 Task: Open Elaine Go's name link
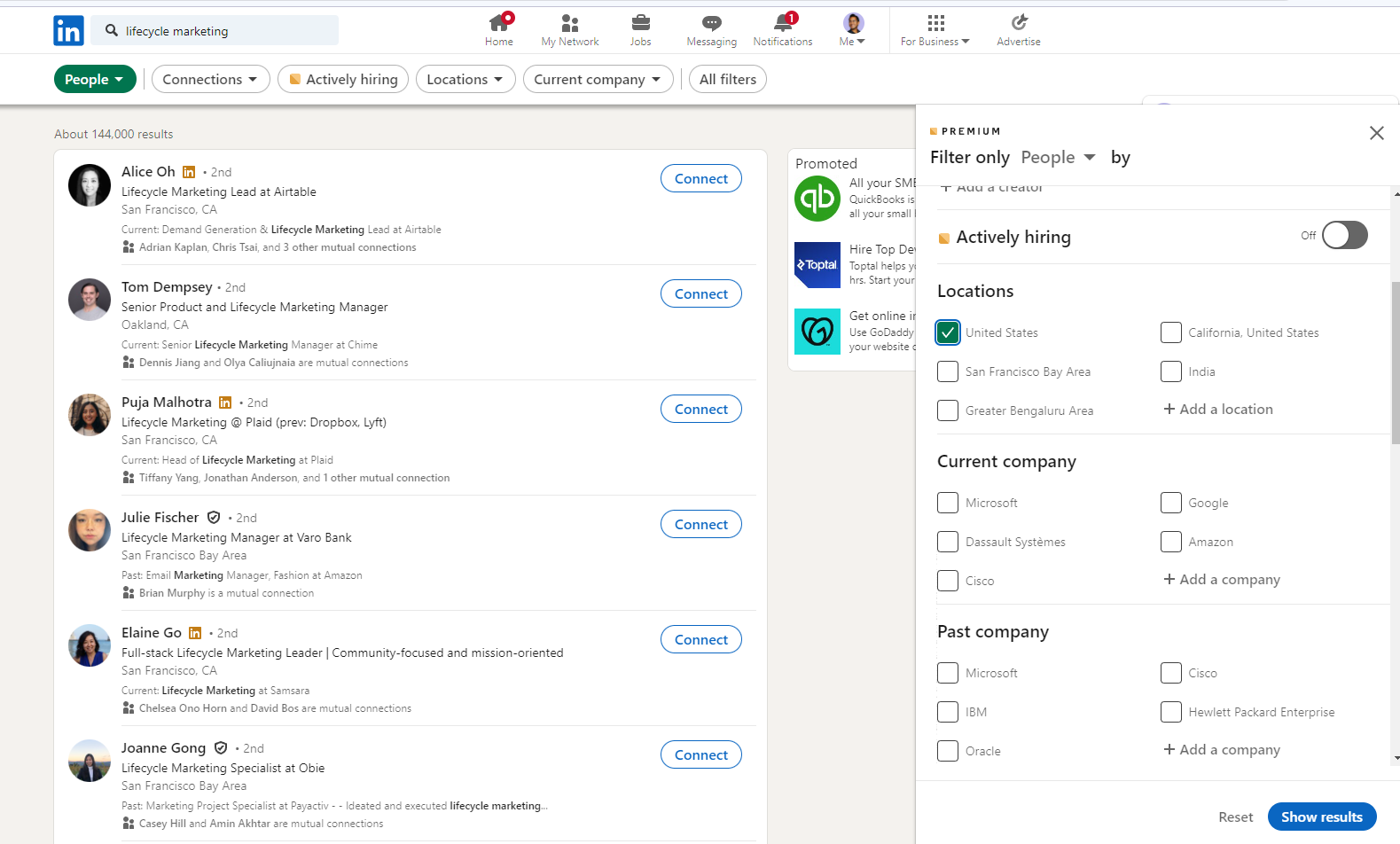152,632
